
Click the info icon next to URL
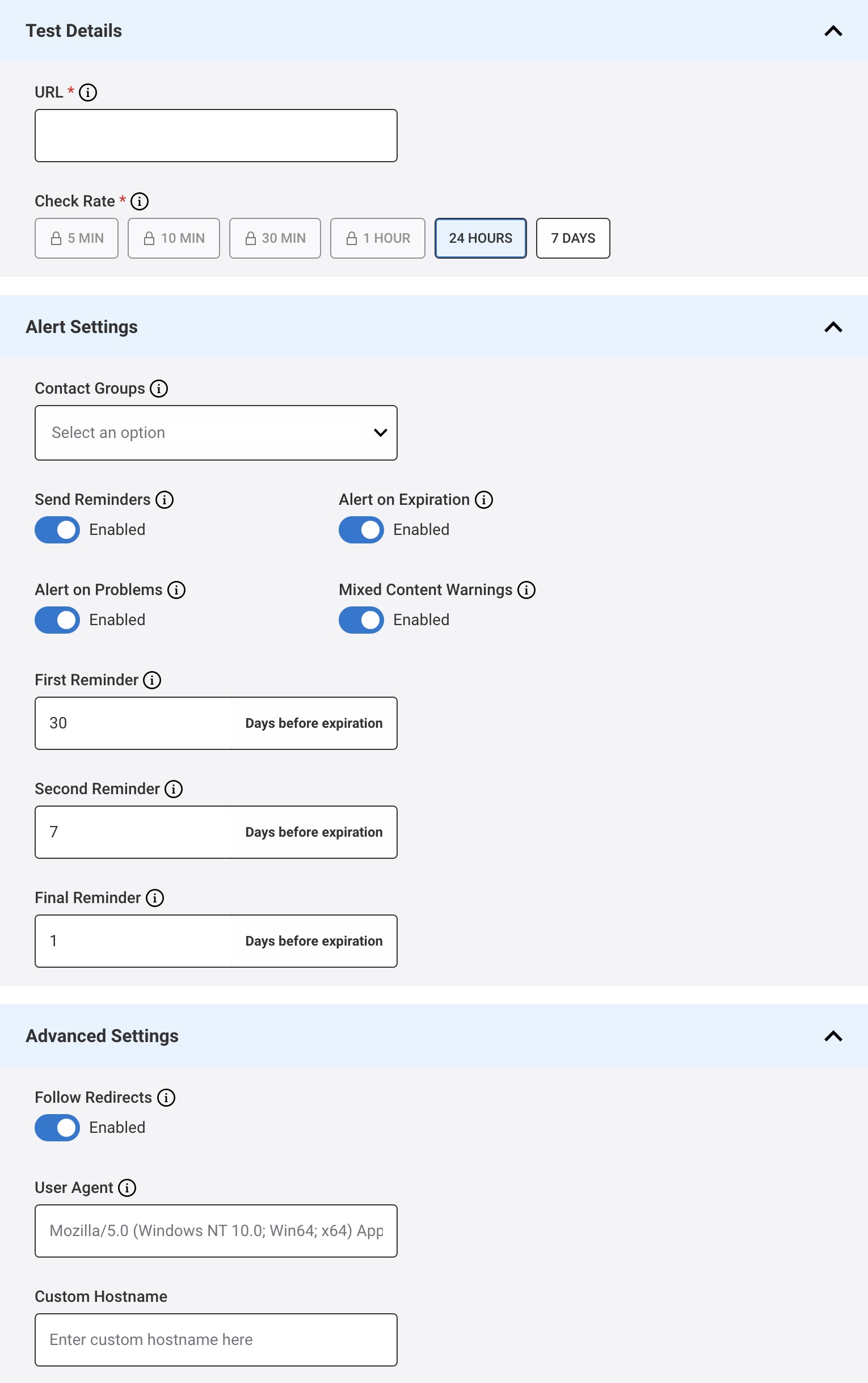(87, 92)
